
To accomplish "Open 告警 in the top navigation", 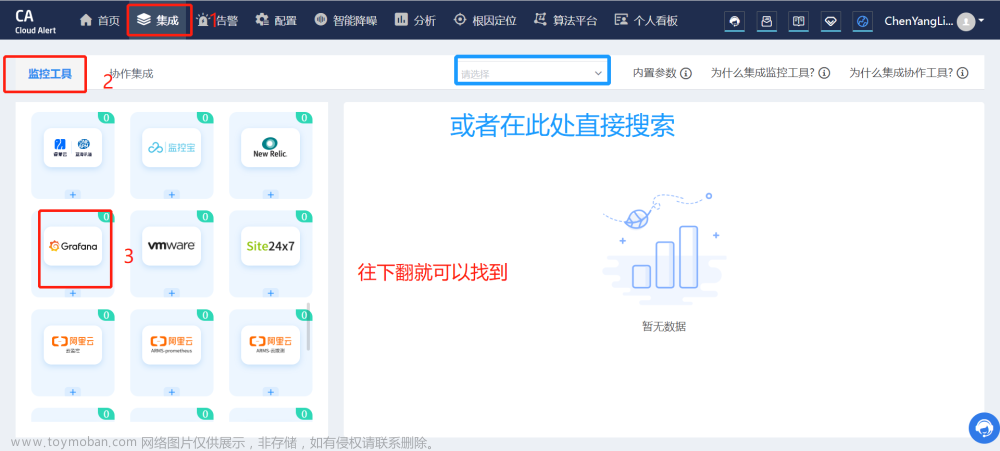I will click(x=217, y=20).
